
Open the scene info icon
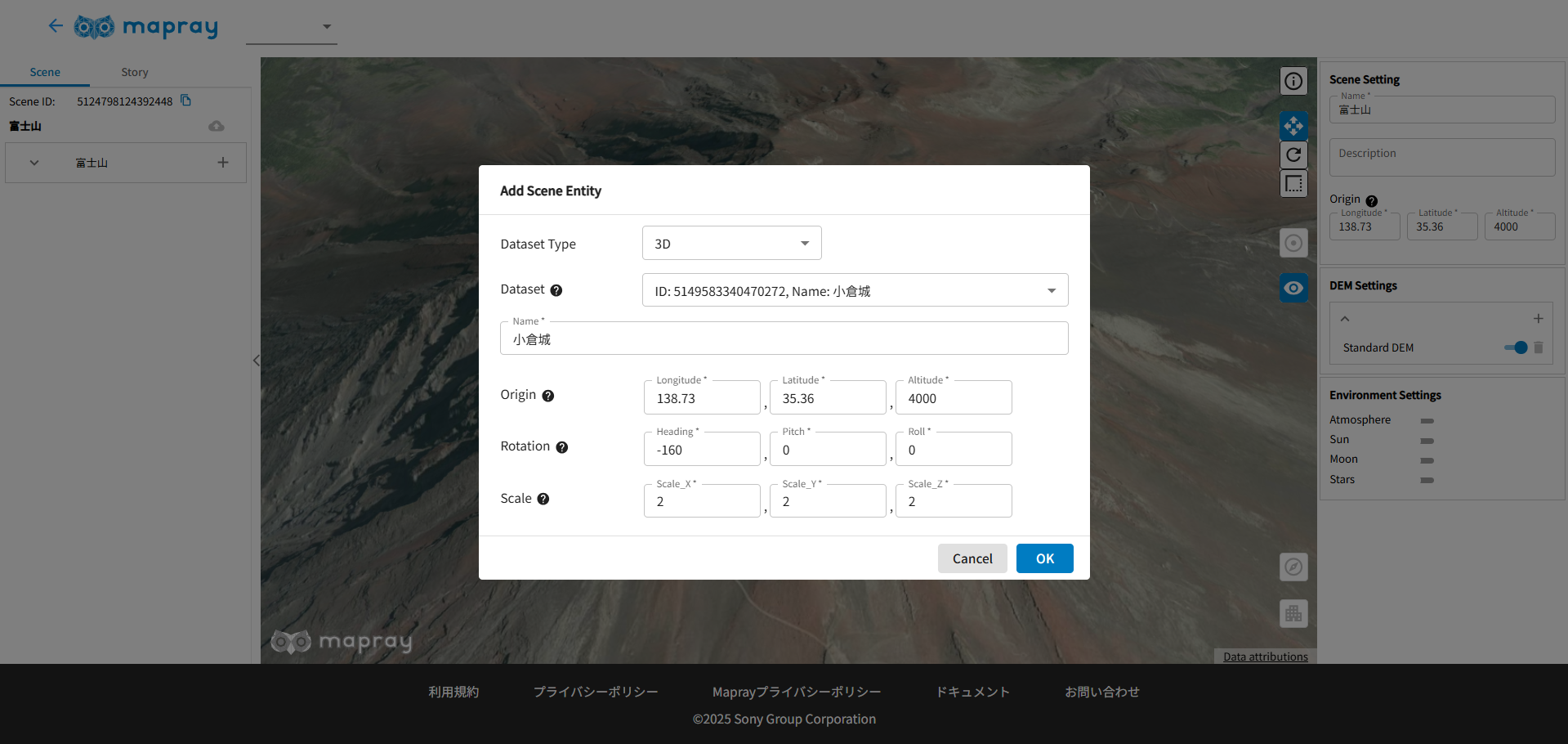coord(1293,81)
